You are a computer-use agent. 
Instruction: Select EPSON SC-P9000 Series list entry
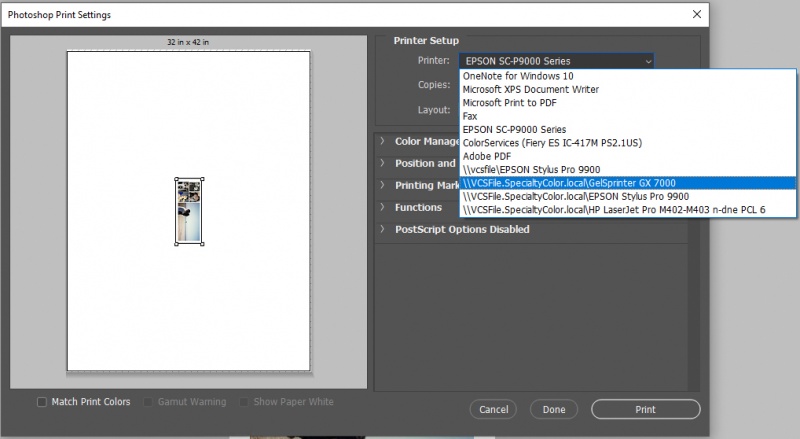click(514, 129)
